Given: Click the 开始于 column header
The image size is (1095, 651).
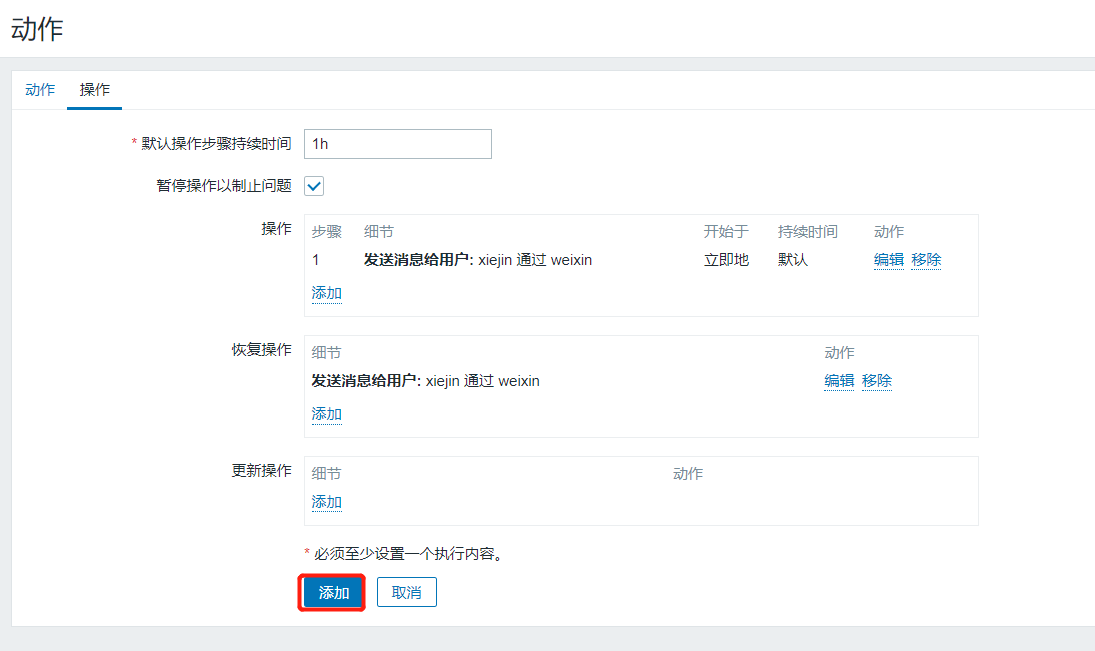Looking at the screenshot, I should 726,232.
